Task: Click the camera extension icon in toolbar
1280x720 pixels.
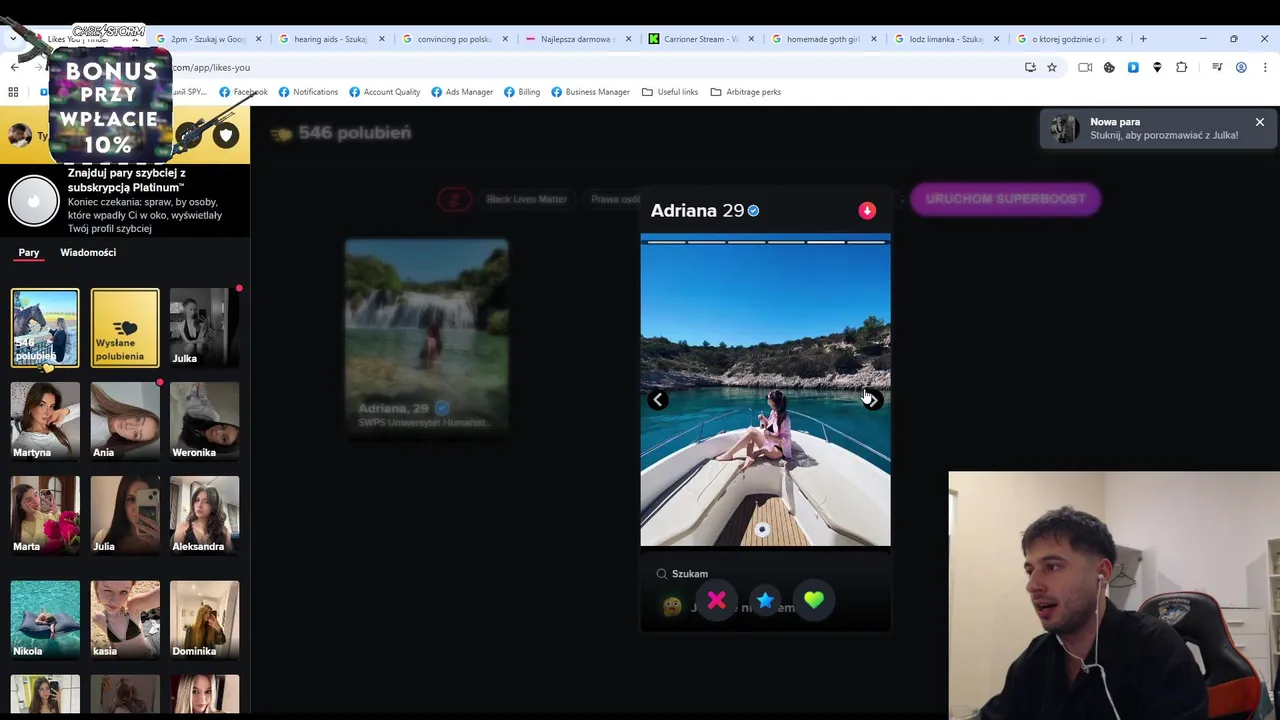Action: tap(1085, 67)
